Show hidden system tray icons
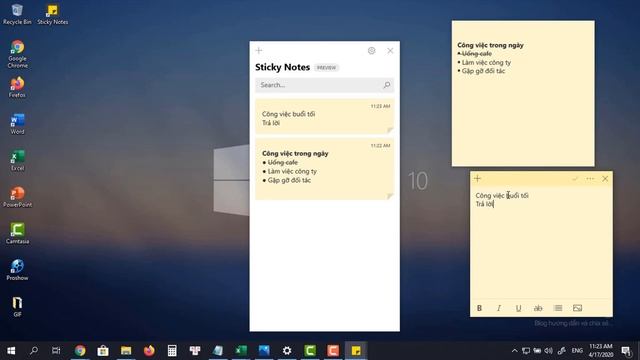 514,351
